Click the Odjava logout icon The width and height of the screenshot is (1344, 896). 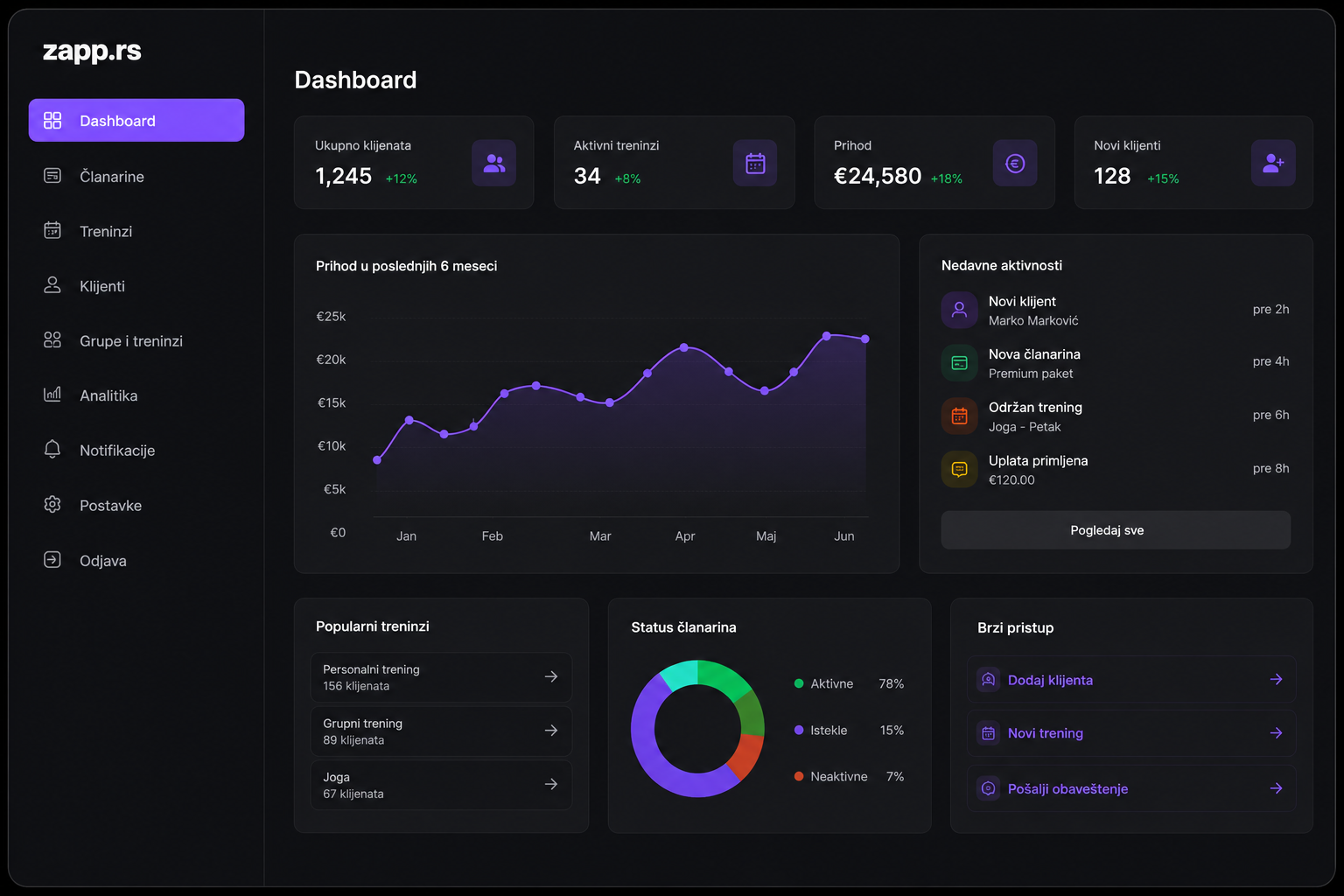[x=52, y=560]
